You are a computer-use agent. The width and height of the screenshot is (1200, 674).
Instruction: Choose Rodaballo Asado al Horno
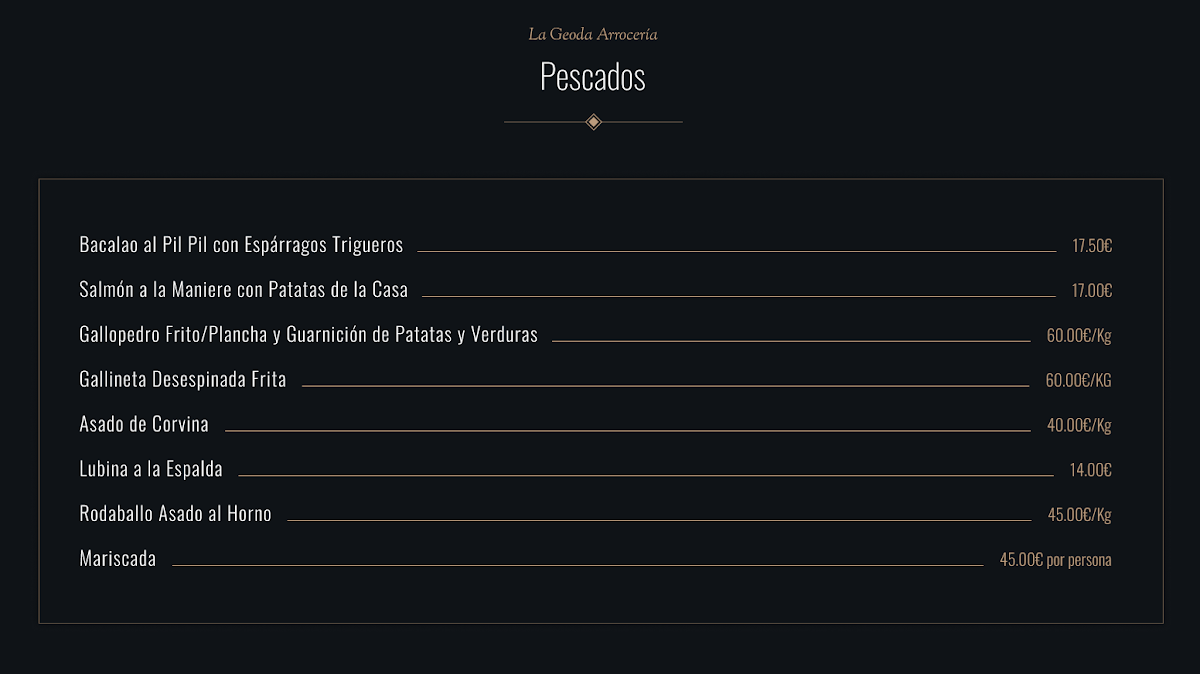(x=175, y=514)
